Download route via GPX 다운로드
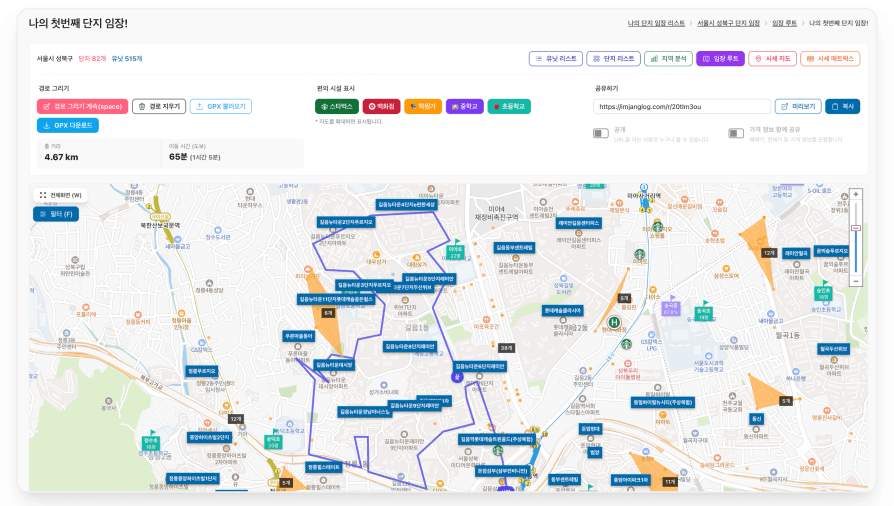The width and height of the screenshot is (894, 506). point(68,125)
